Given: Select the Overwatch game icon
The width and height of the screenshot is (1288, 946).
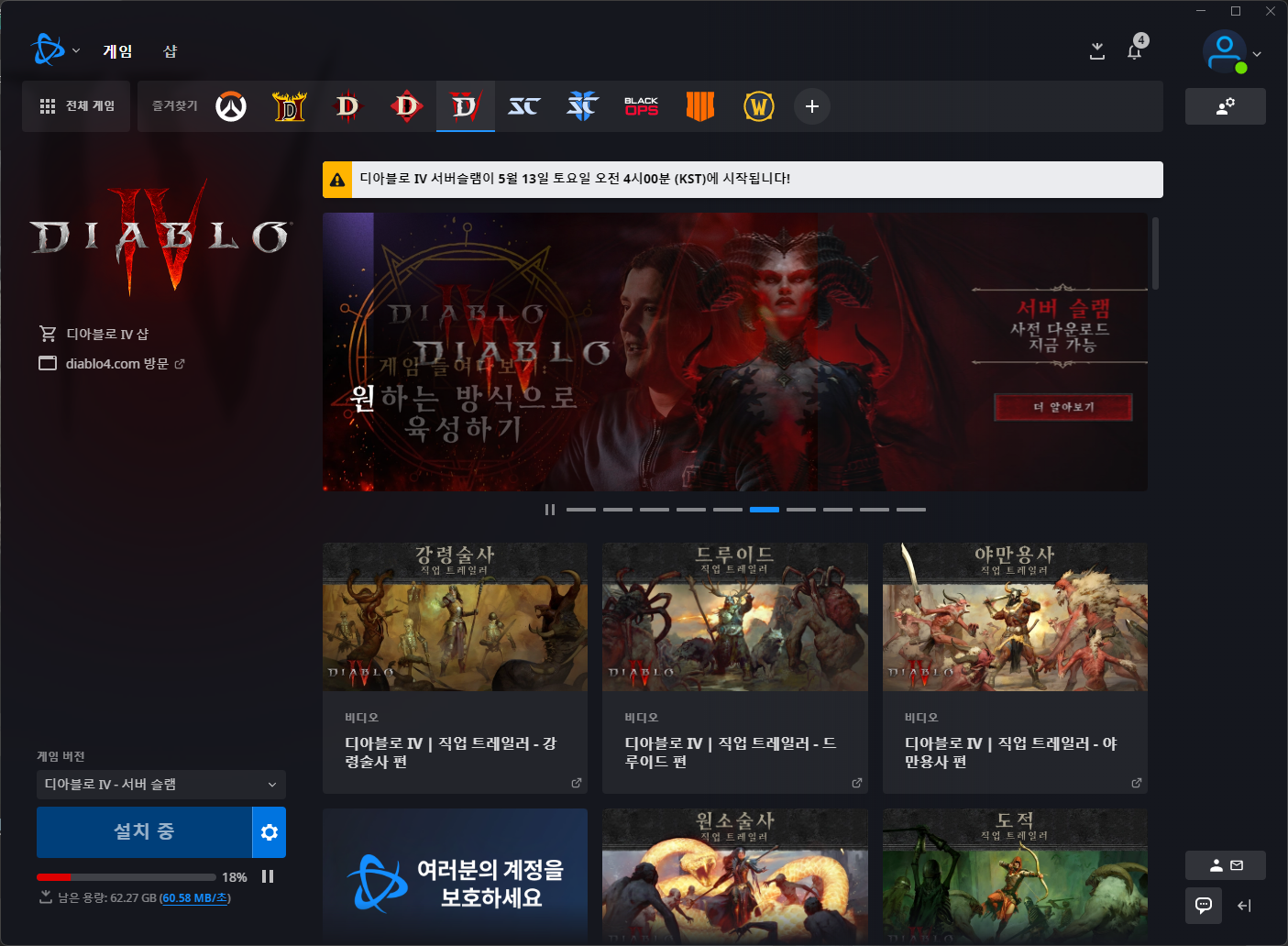Looking at the screenshot, I should coord(231,106).
